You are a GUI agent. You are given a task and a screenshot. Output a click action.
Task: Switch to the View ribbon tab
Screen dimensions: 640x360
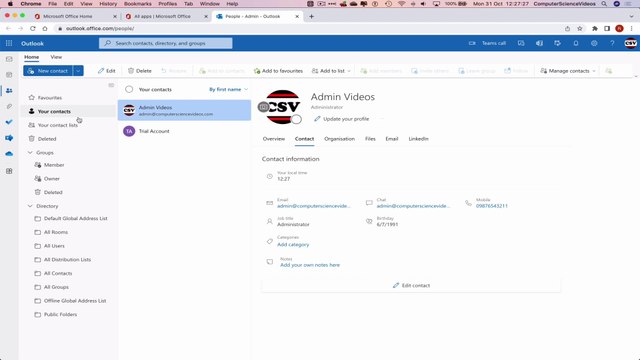(x=56, y=57)
